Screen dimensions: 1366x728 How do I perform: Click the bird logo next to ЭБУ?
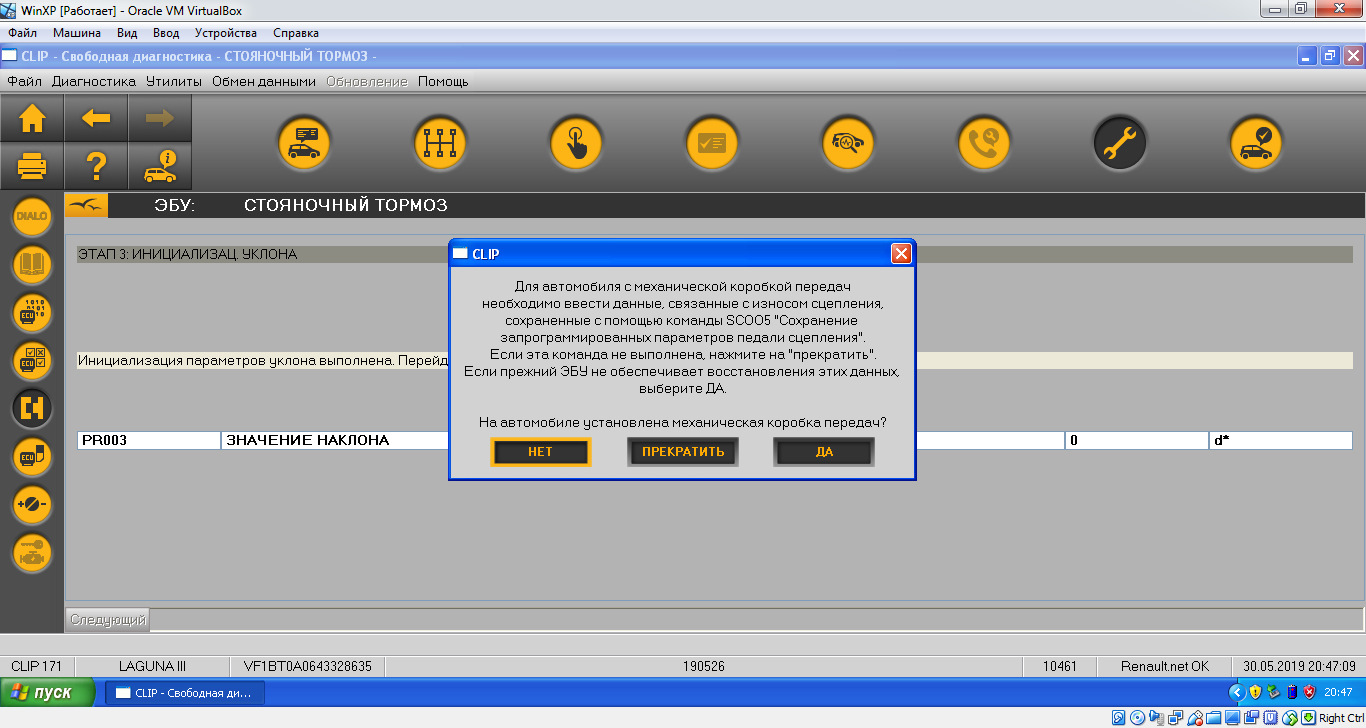pos(86,206)
